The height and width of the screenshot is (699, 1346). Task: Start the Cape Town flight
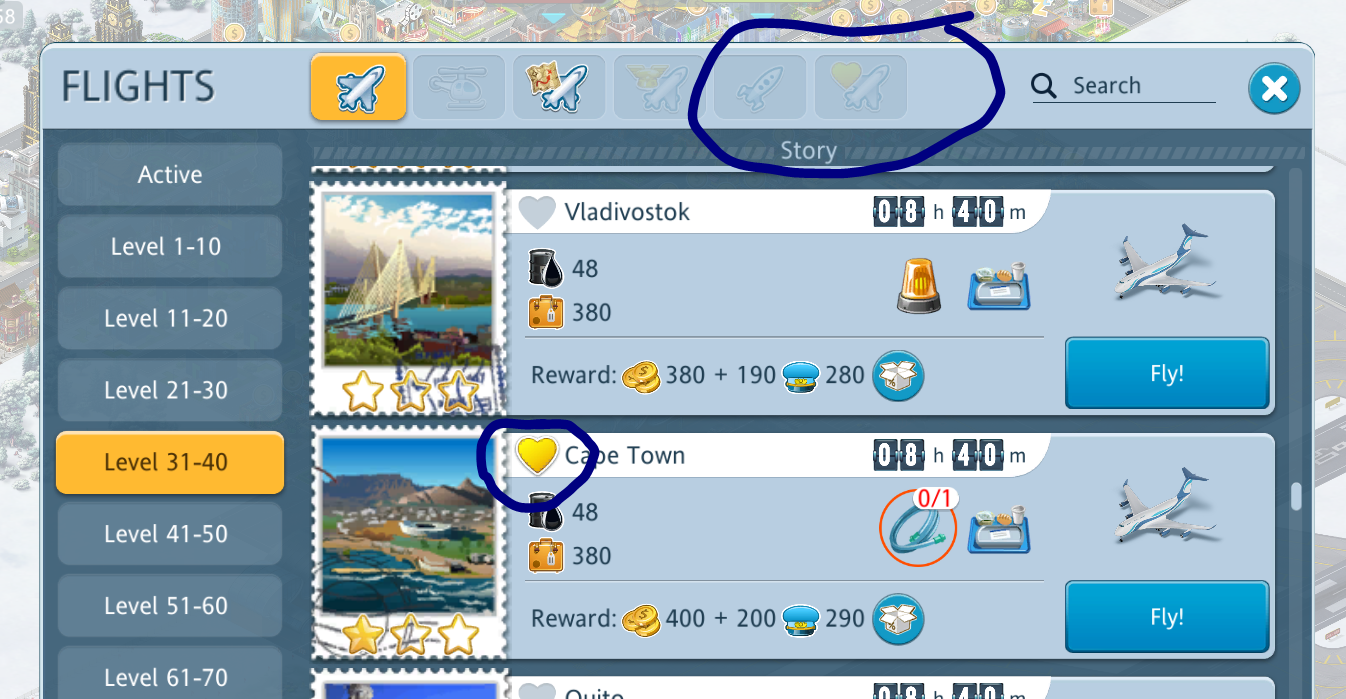point(1167,617)
